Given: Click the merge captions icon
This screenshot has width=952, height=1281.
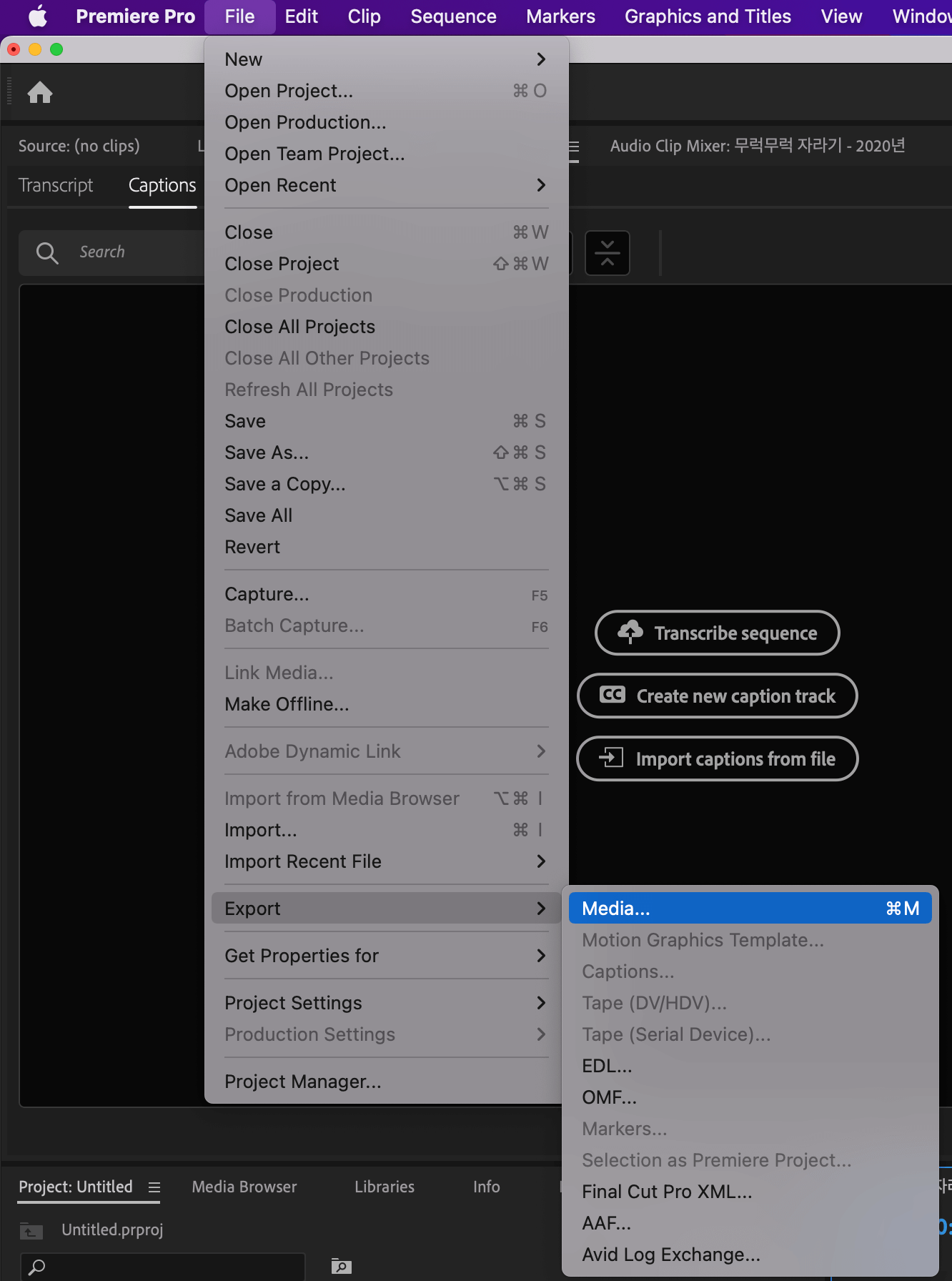Looking at the screenshot, I should (x=608, y=253).
